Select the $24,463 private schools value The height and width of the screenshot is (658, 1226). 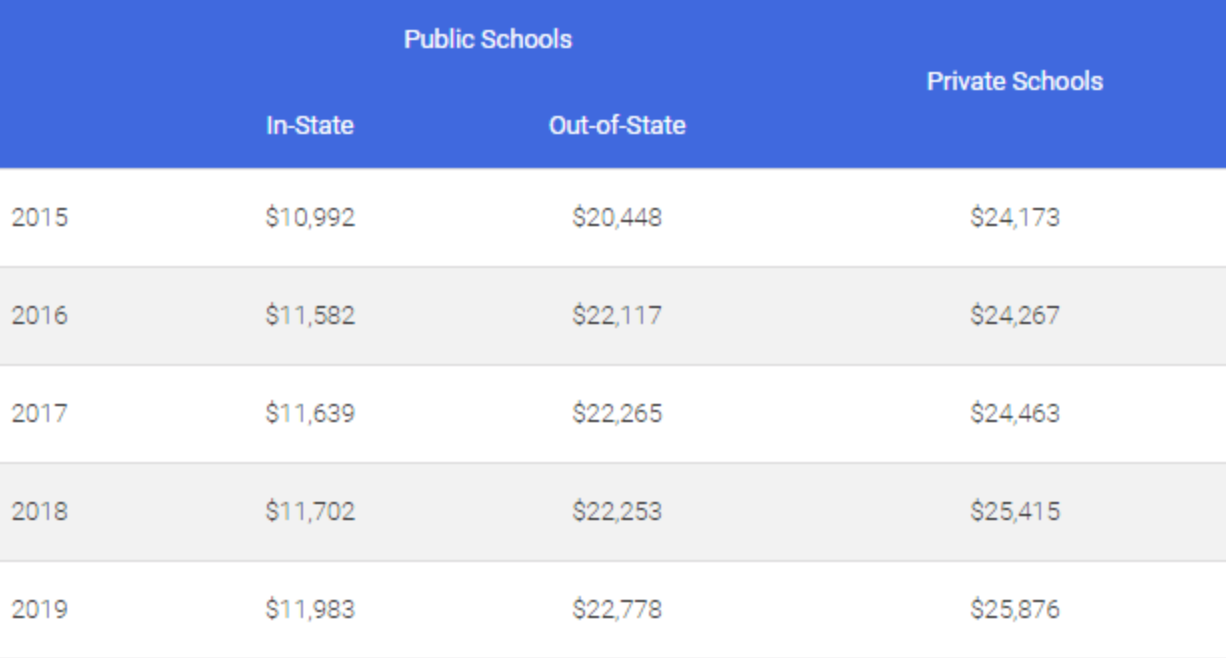point(1014,413)
